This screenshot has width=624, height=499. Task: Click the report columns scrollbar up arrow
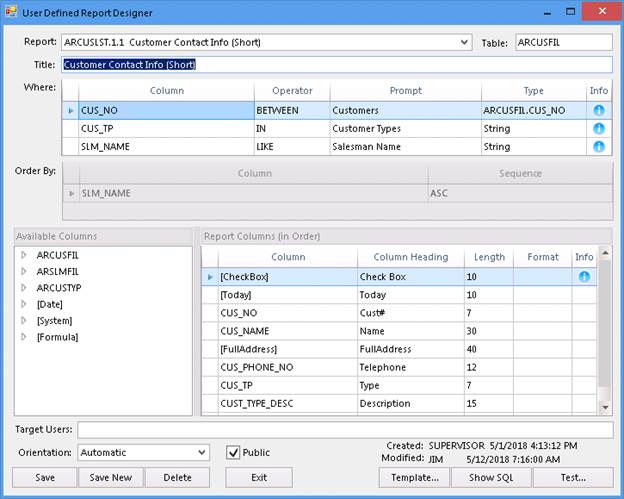click(605, 253)
